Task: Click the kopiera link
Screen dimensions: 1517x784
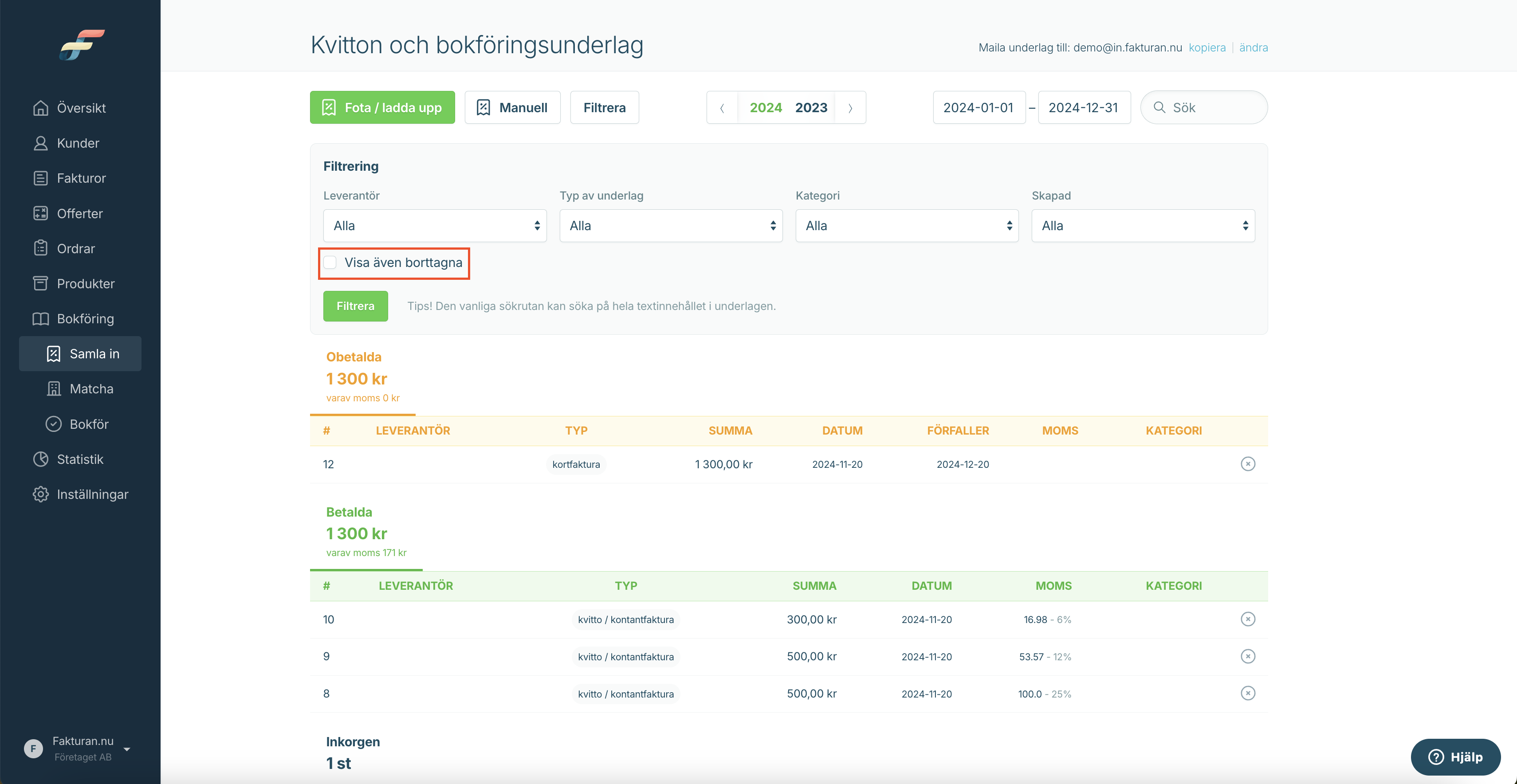Action: 1207,48
